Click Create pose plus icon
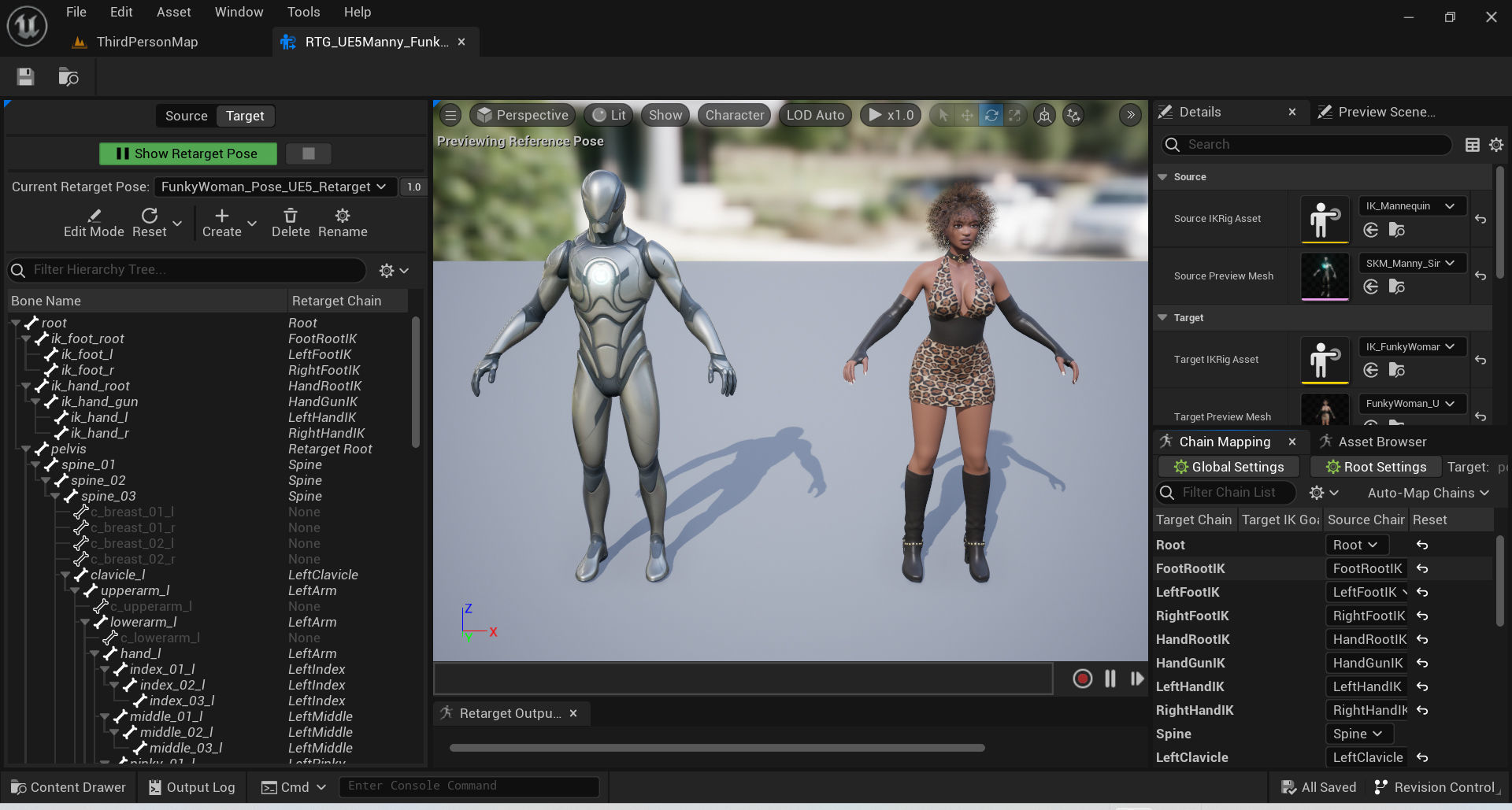This screenshot has height=810, width=1512. click(221, 223)
